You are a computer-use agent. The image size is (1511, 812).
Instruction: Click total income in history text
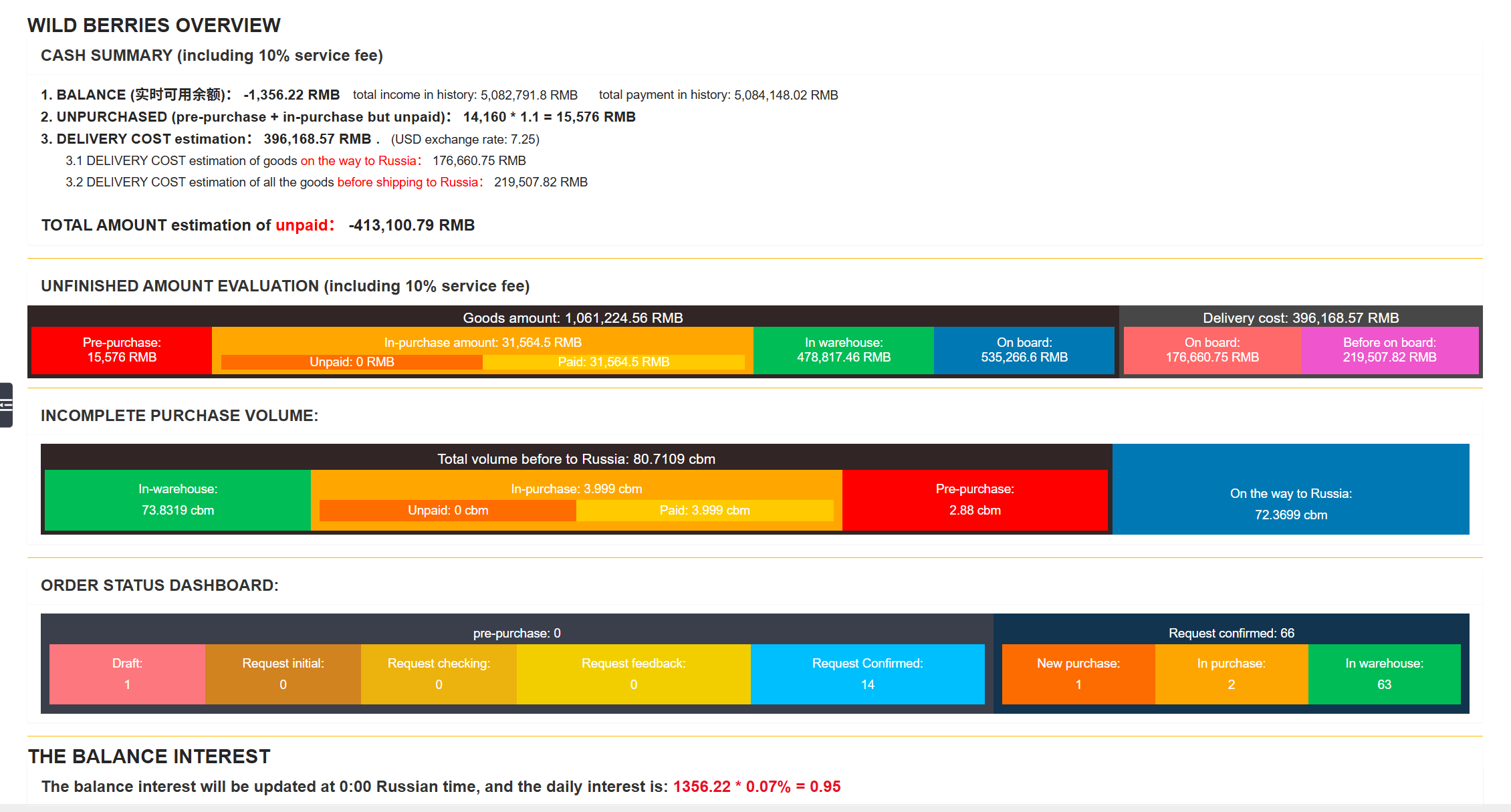point(465,95)
